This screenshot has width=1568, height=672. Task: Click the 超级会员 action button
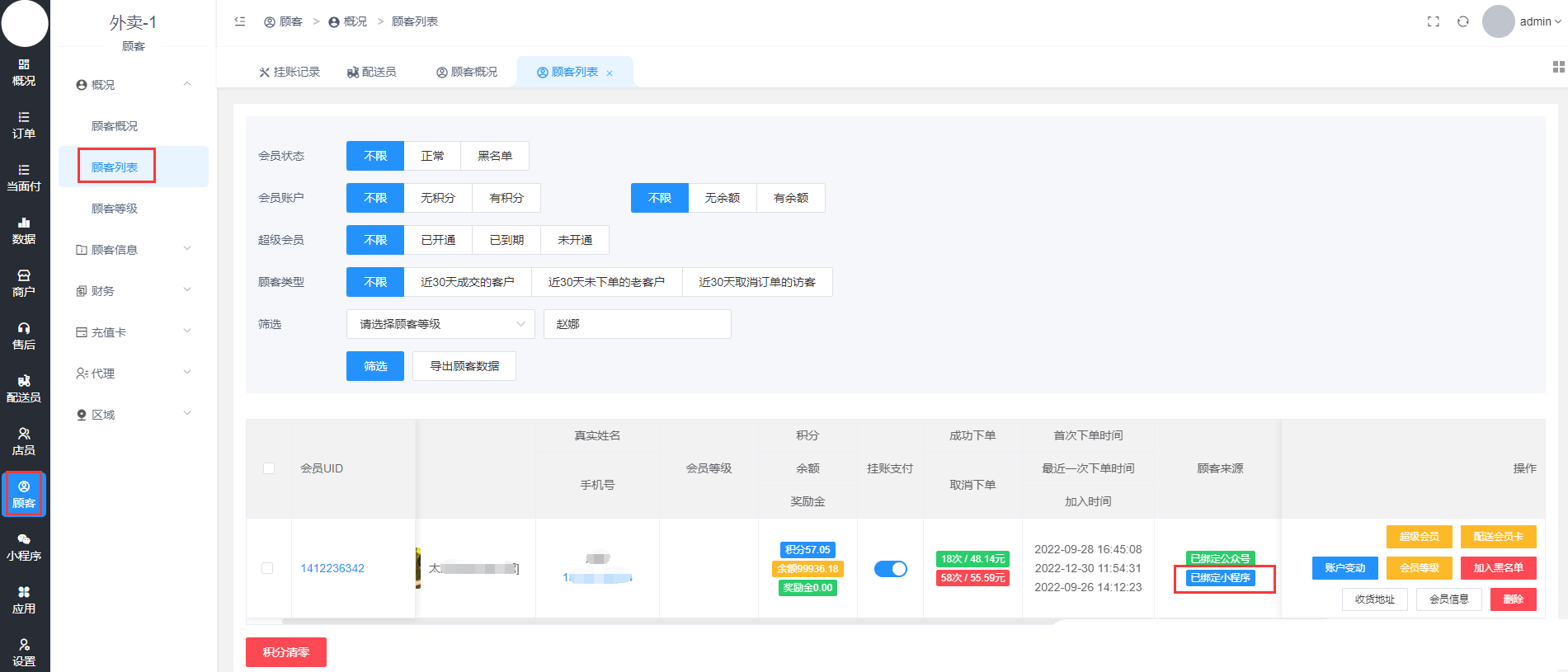click(1420, 537)
